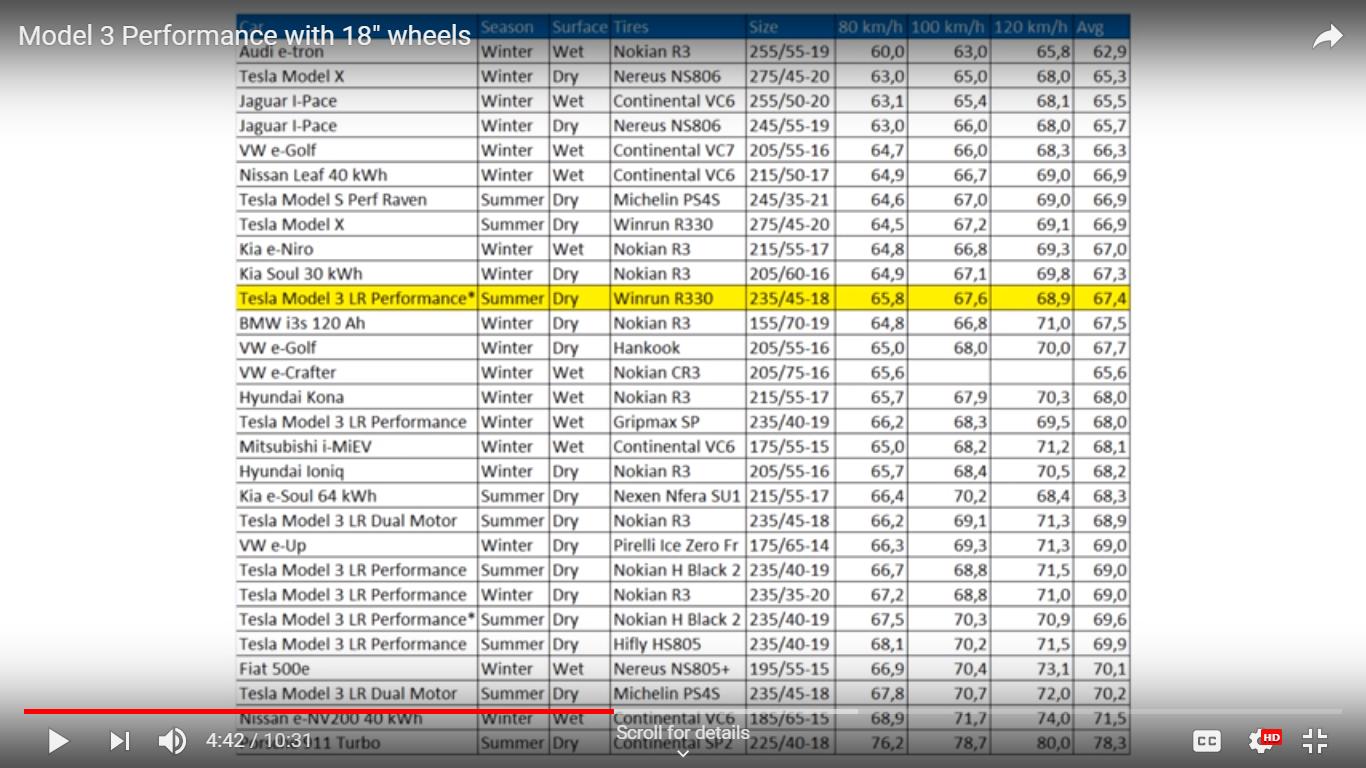
Task: Click the 'Nissan Leaf 40 kWh' cell
Action: tap(357, 175)
